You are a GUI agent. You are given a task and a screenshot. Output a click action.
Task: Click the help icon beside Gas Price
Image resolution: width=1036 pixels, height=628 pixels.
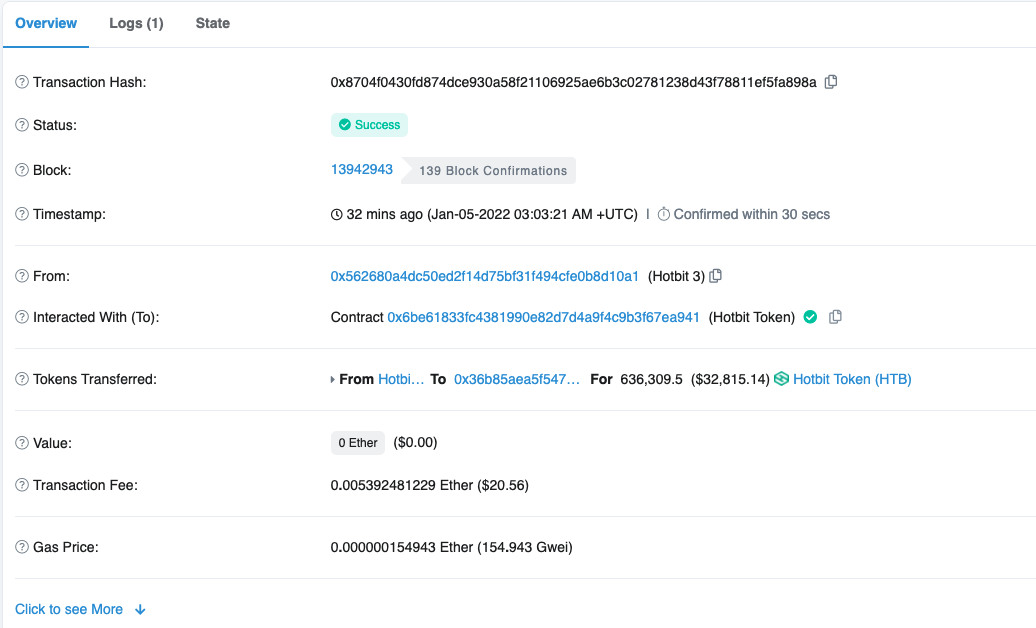[22, 547]
